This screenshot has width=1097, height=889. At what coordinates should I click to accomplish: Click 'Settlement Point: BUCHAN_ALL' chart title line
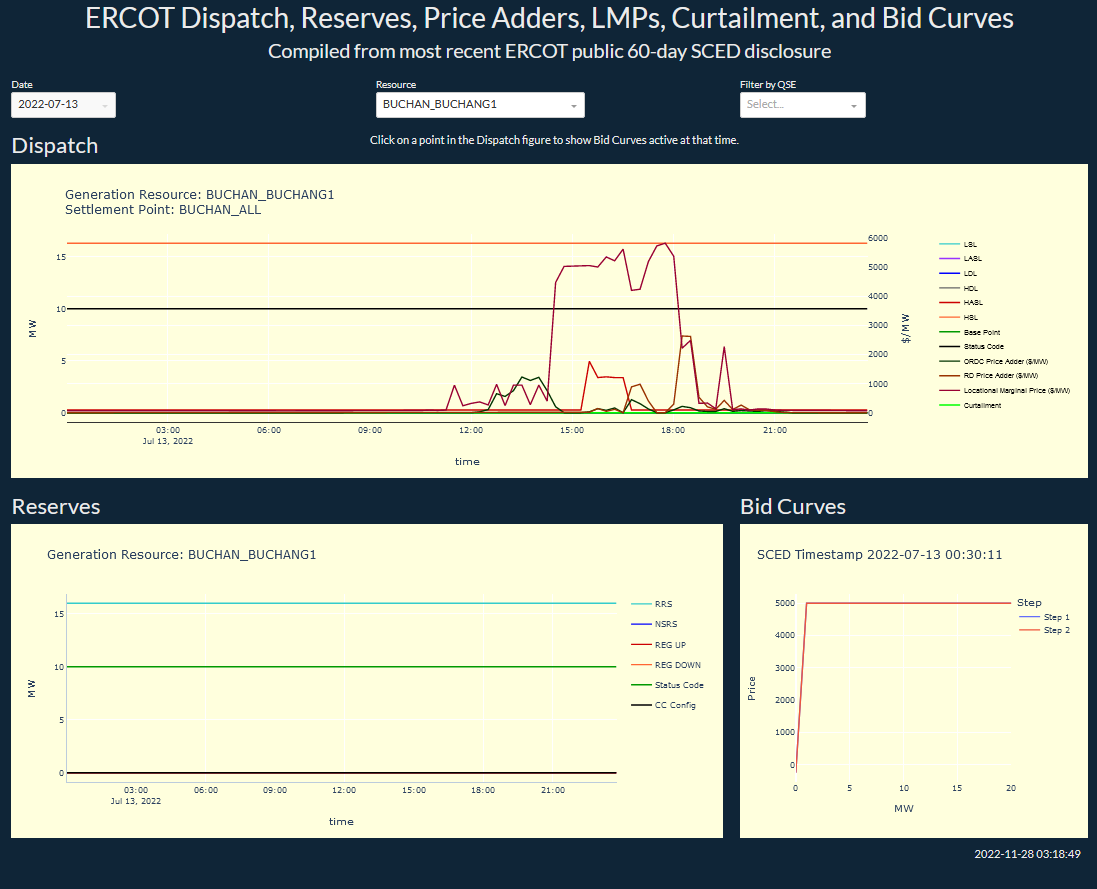click(163, 210)
